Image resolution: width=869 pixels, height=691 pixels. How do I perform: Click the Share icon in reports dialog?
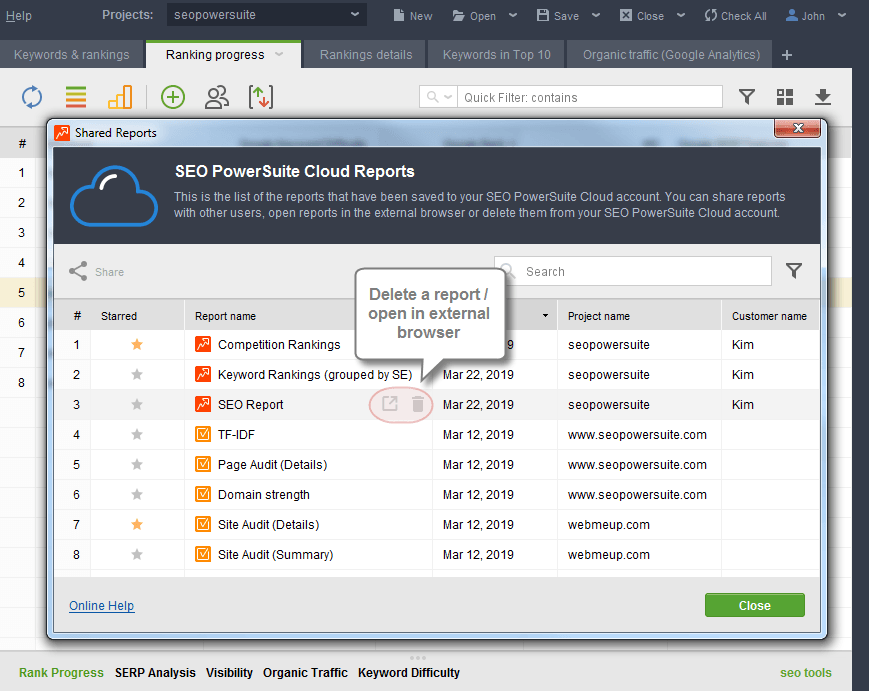pos(78,272)
